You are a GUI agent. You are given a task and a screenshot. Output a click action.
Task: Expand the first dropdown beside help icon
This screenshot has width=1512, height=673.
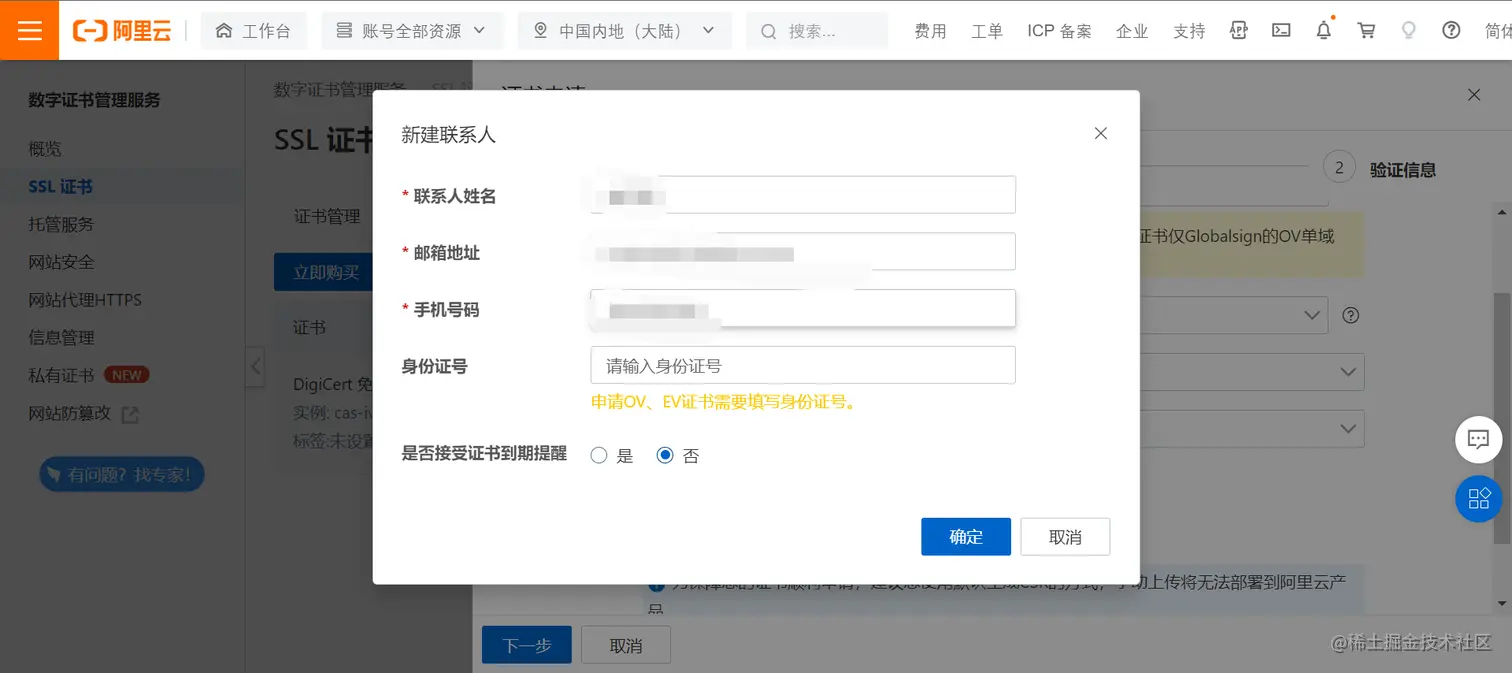(1313, 315)
